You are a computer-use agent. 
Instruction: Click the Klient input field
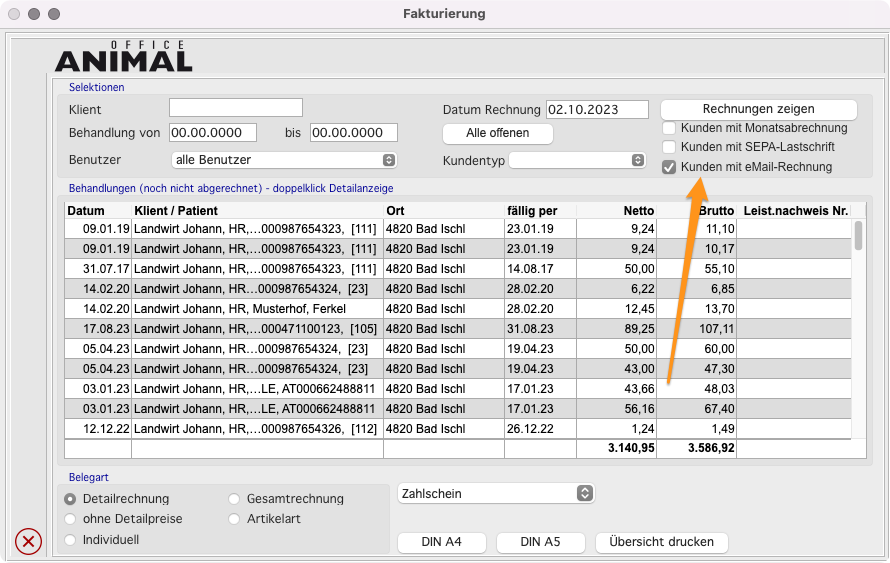(x=235, y=108)
